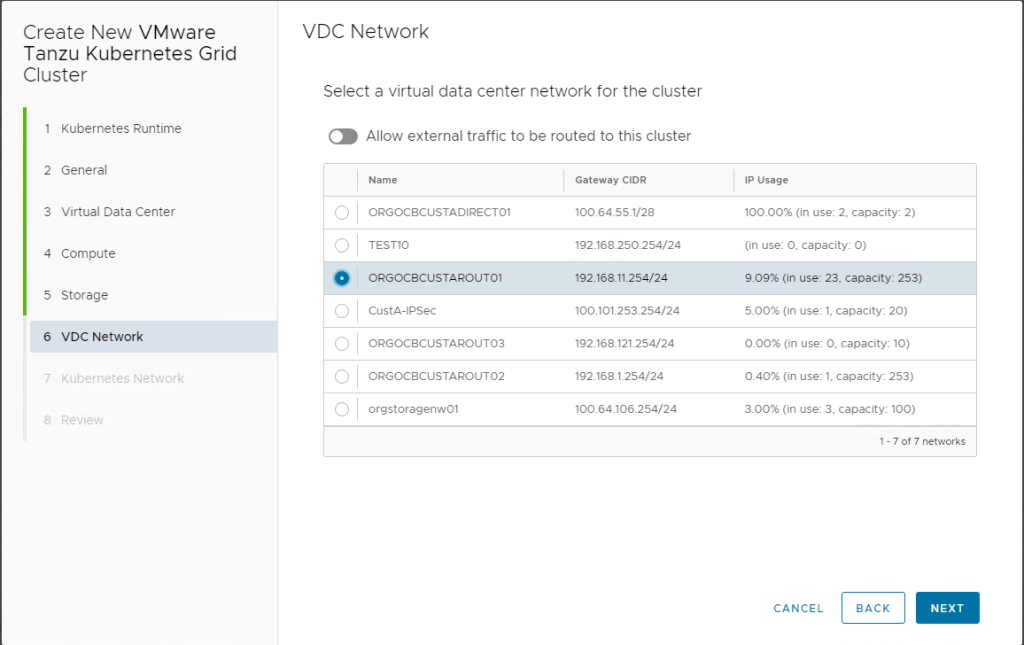Click the selected ORGOCBCUSTAROUT01 radio button
The image size is (1024, 645).
342,278
